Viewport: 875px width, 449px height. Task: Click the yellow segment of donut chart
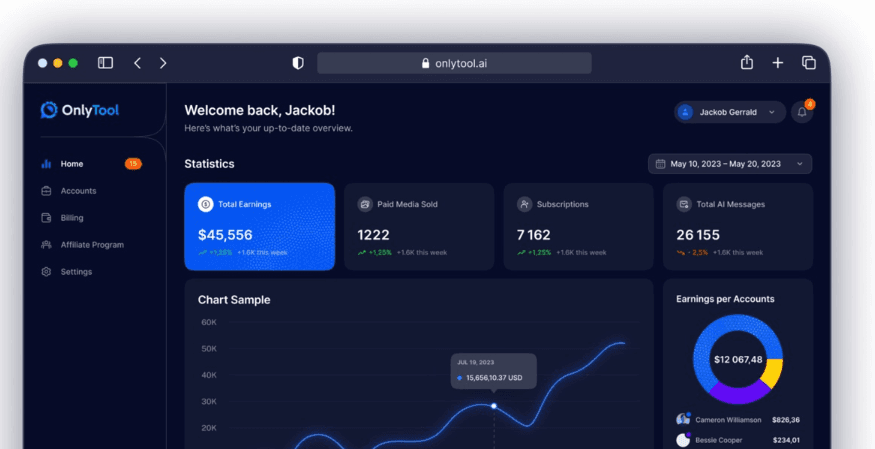(x=772, y=373)
